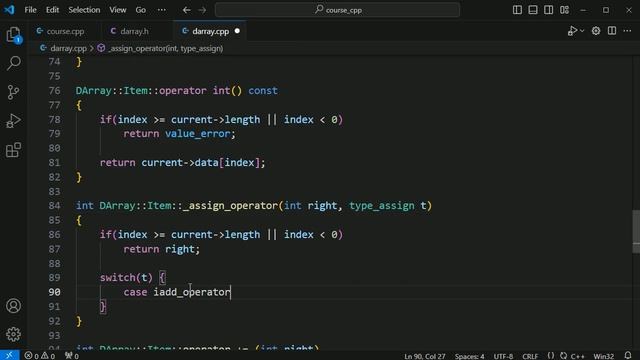Toggle the secondary side bar layout icon

click(549, 10)
